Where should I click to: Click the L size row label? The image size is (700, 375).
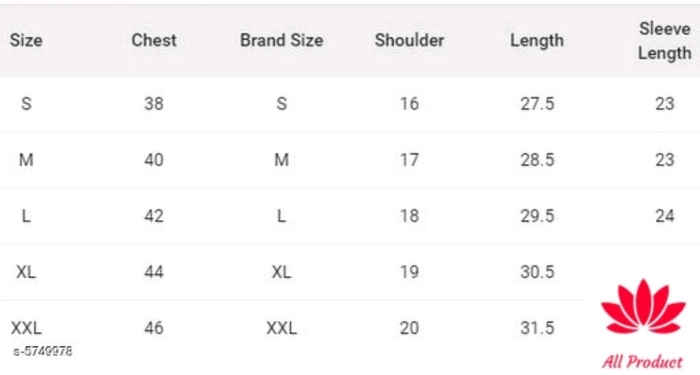tap(26, 216)
